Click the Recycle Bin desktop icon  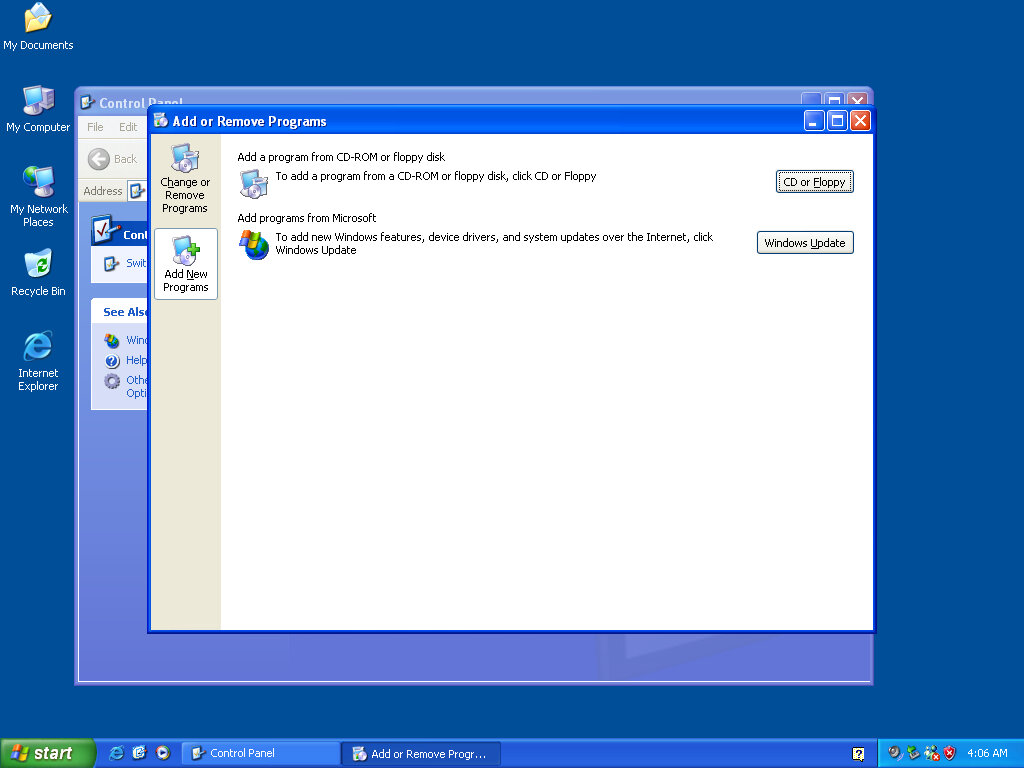click(38, 272)
